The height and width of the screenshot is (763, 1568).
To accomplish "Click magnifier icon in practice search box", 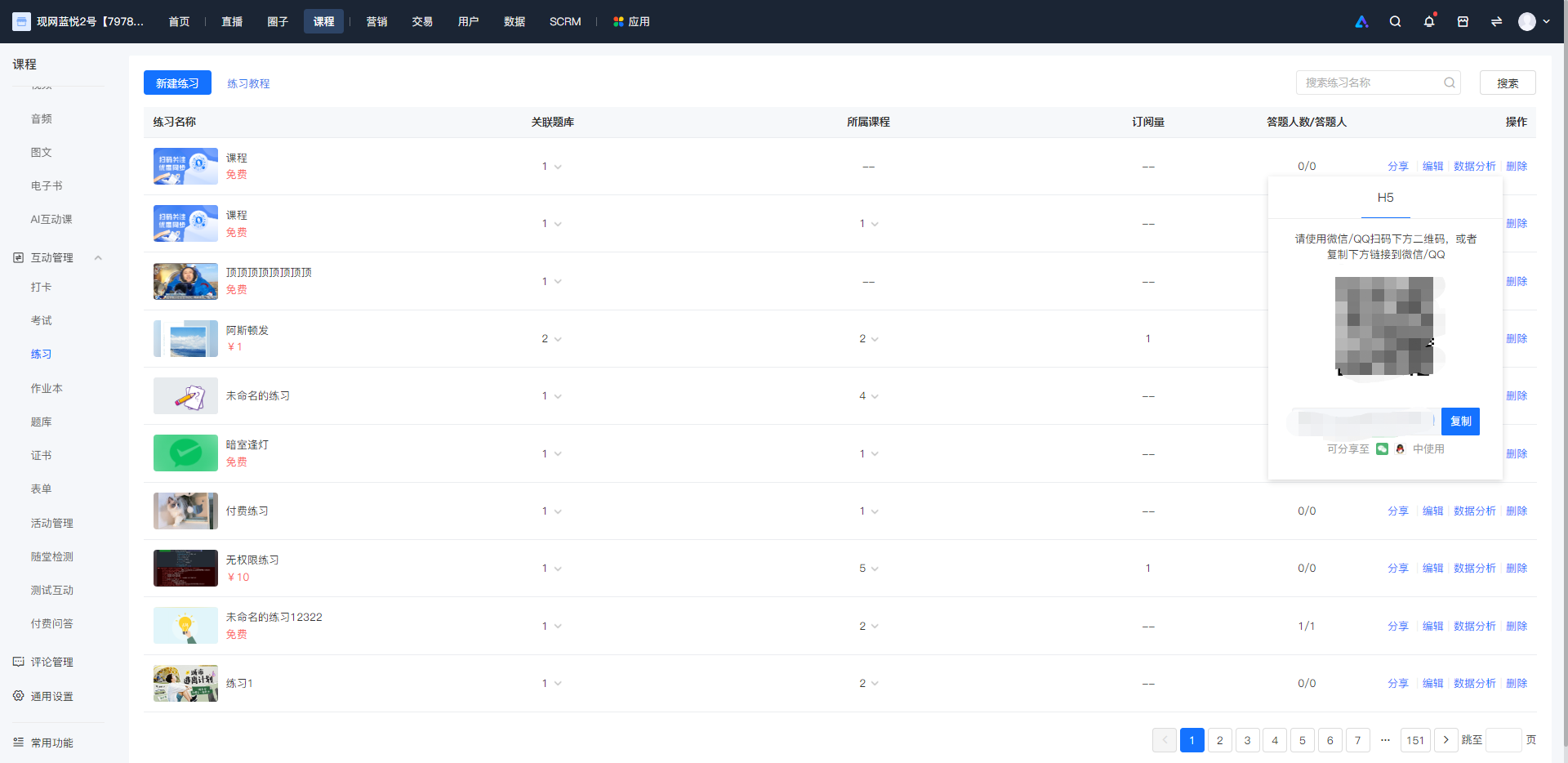I will coord(1450,83).
